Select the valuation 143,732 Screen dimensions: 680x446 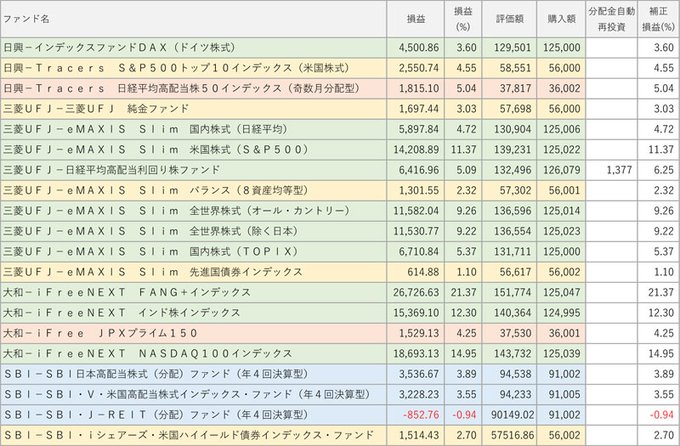(x=513, y=354)
